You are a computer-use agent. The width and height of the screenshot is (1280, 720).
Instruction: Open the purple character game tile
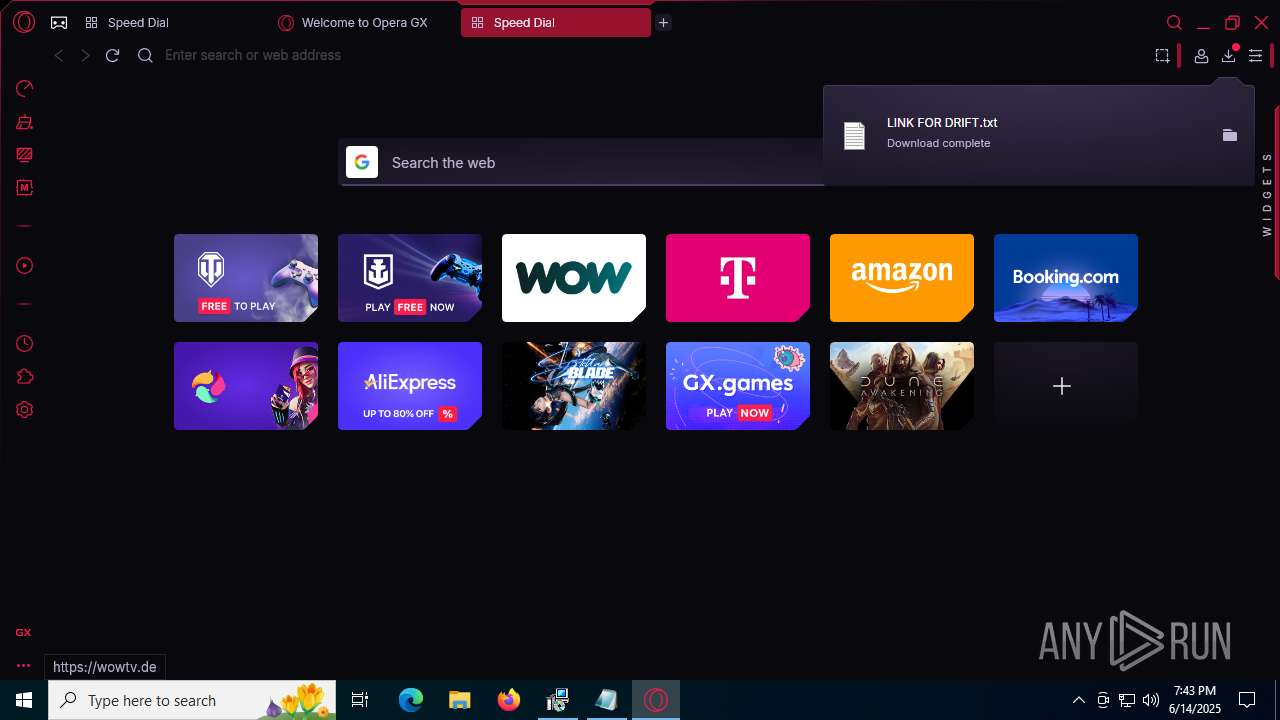tap(246, 386)
